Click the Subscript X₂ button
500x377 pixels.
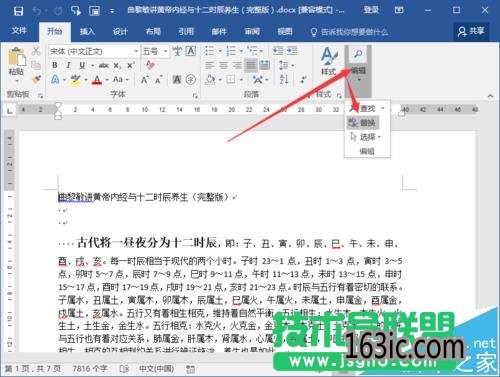click(x=117, y=66)
